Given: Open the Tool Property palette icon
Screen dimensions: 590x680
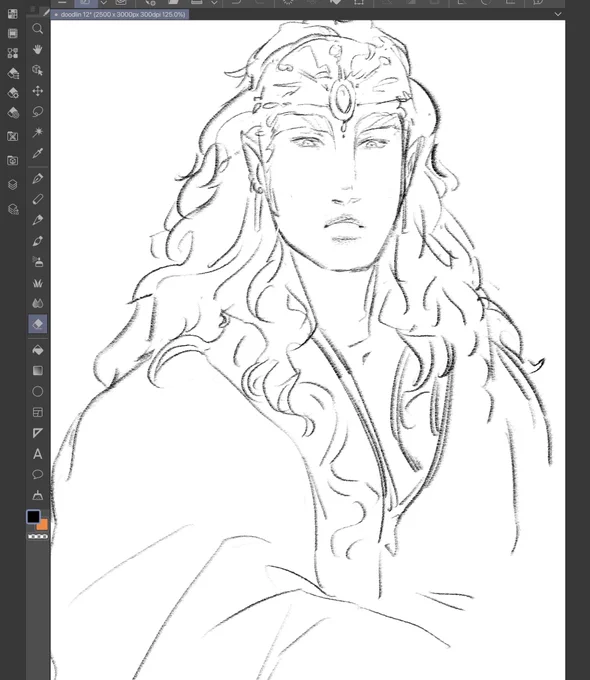Looking at the screenshot, I should click(x=13, y=93).
